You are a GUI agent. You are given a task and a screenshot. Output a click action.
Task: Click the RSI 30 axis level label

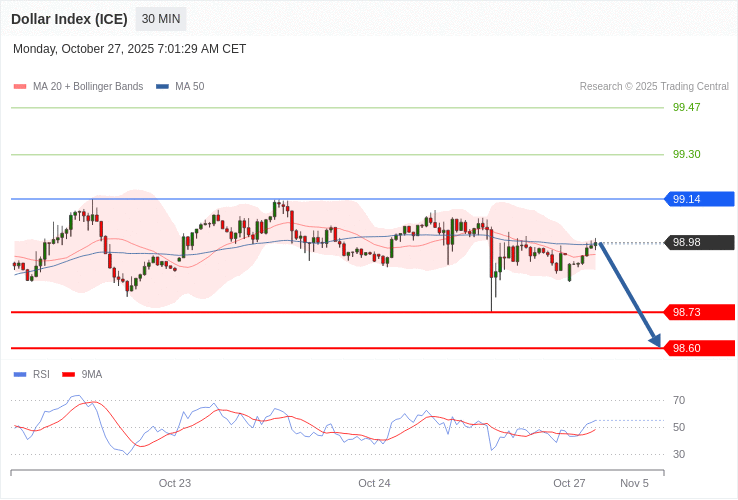[x=679, y=454]
